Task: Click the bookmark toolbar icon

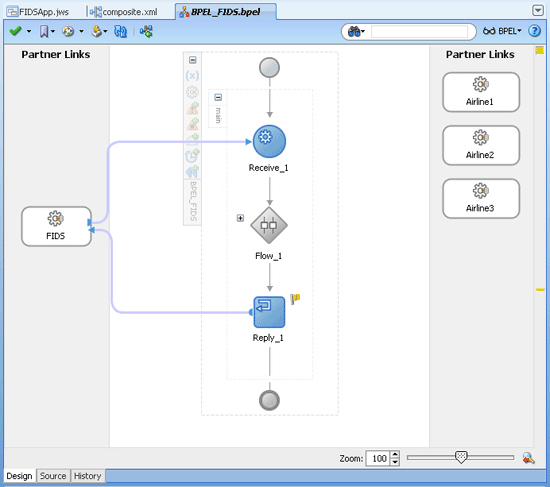Action: click(x=44, y=32)
